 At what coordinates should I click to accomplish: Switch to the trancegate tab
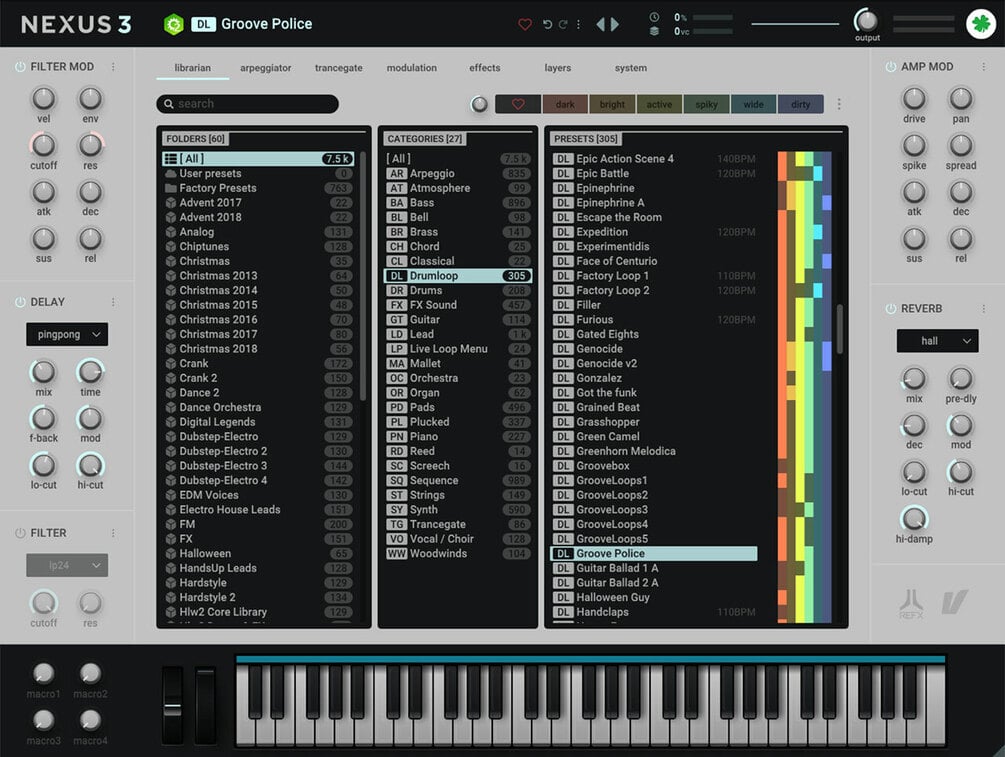click(x=338, y=68)
